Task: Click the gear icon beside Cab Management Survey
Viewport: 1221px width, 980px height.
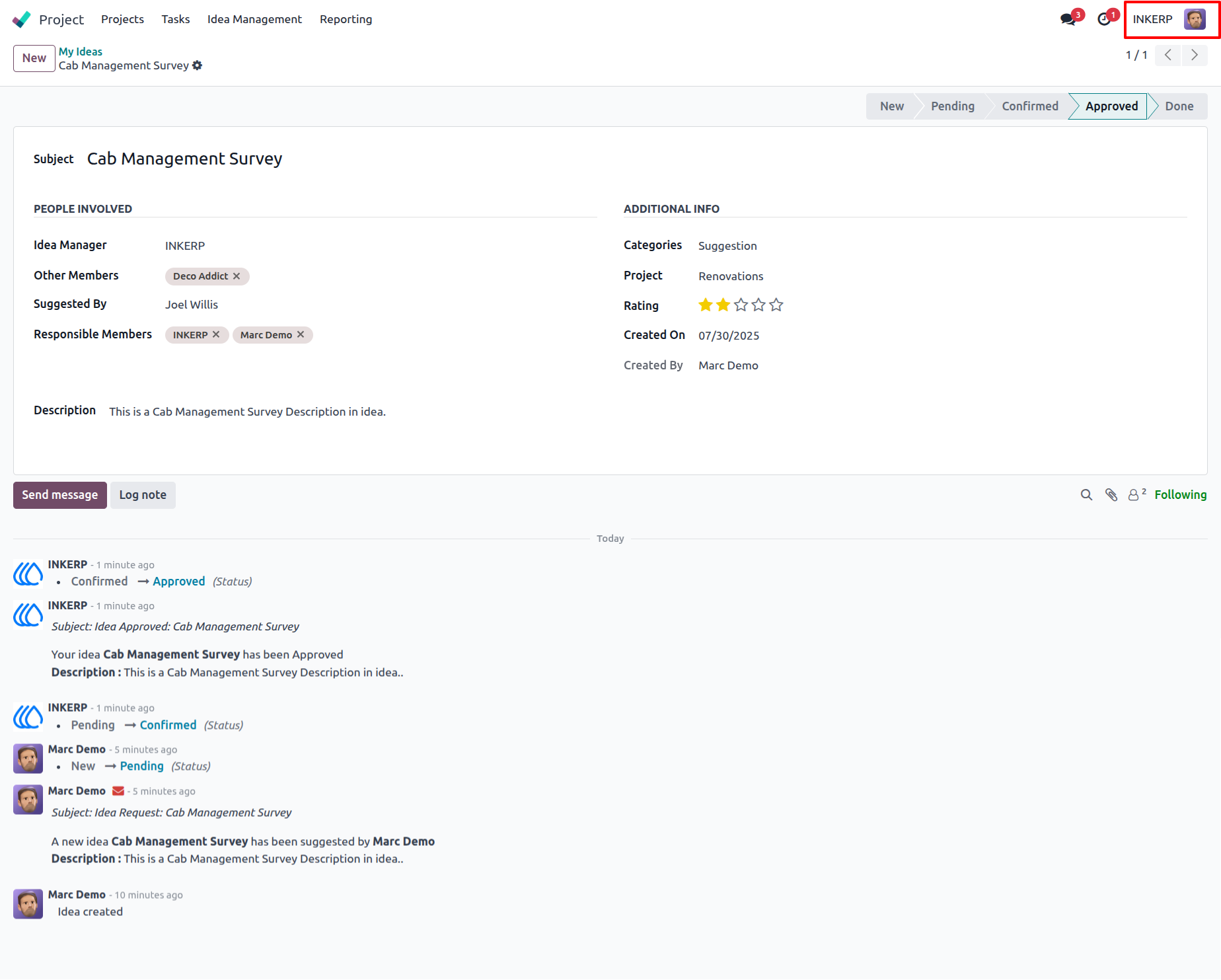Action: tap(197, 65)
